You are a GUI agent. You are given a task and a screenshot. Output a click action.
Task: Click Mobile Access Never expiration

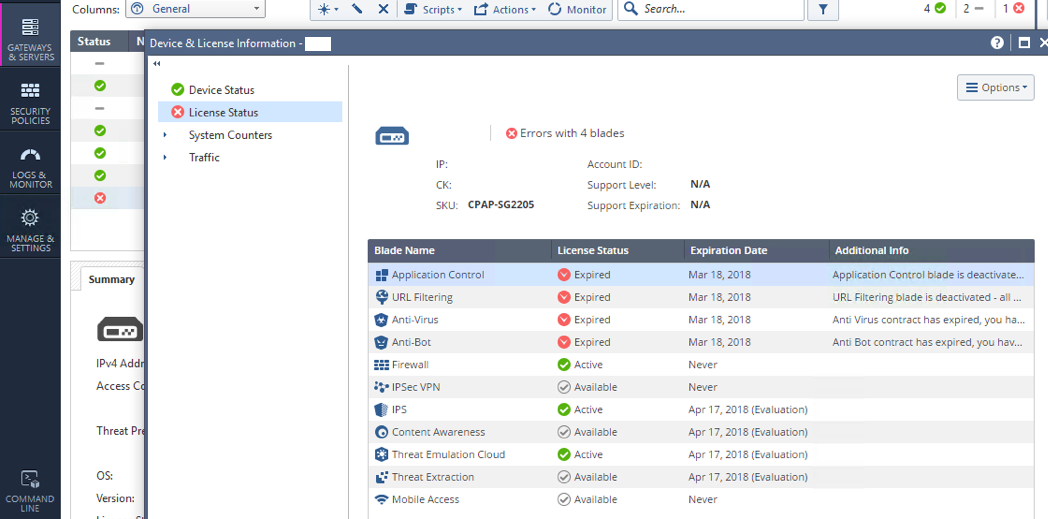(703, 500)
